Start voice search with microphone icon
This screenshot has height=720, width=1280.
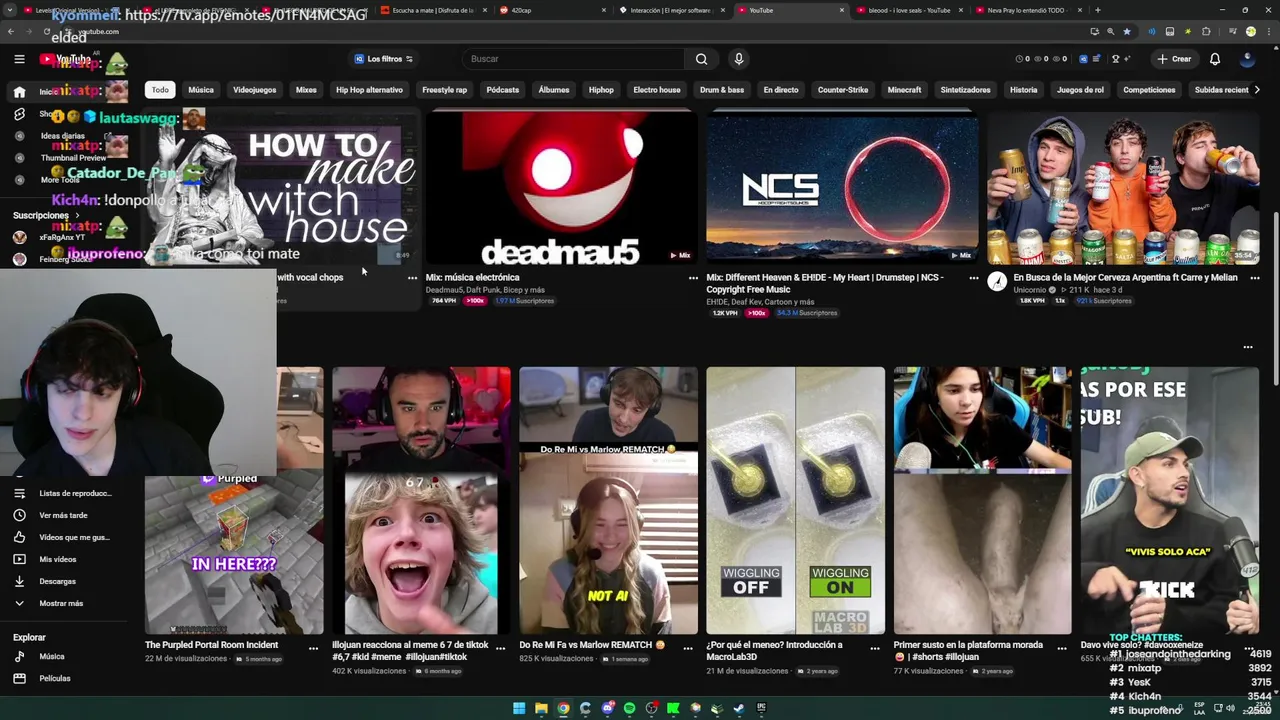click(x=739, y=59)
